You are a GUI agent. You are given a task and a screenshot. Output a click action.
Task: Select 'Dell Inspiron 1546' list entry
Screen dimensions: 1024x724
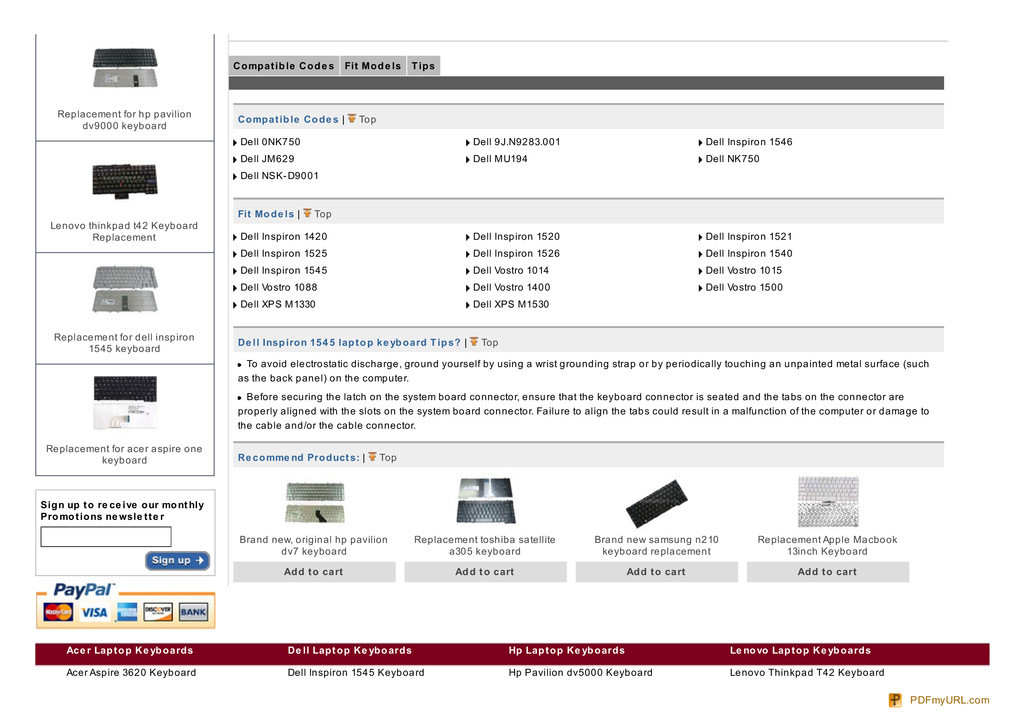pyautogui.click(x=749, y=142)
